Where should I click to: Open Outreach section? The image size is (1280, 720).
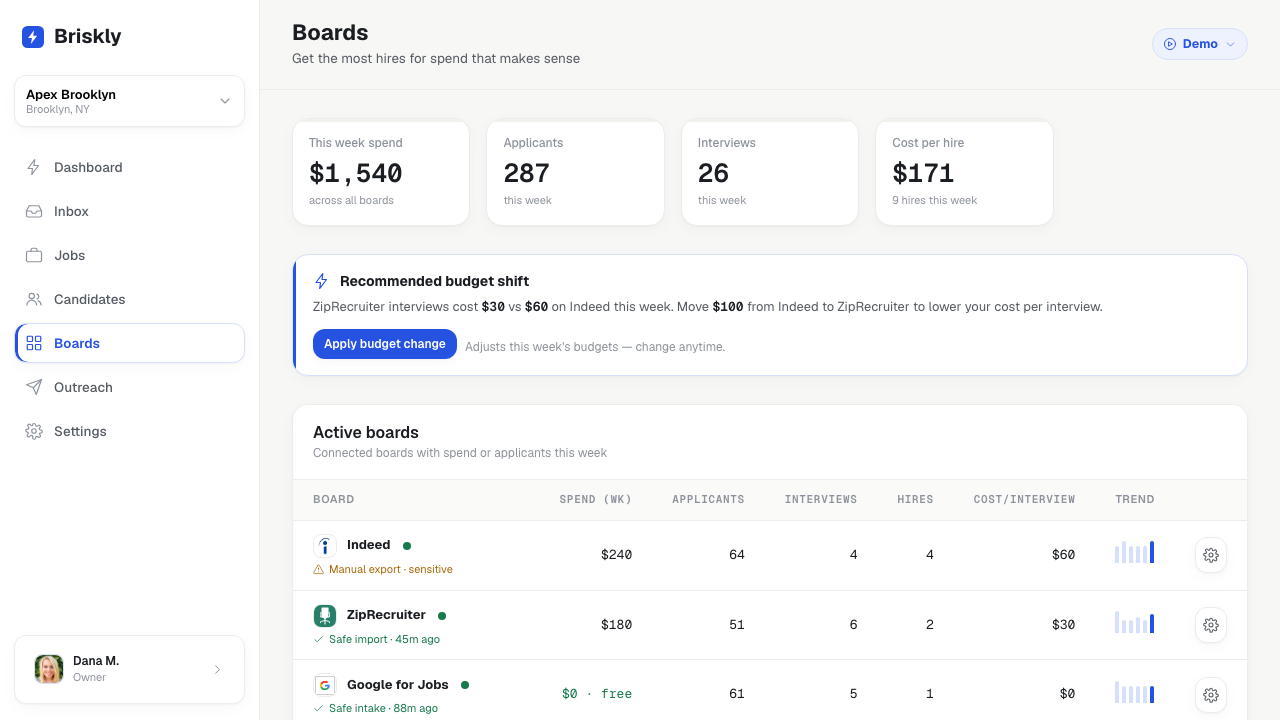coord(129,387)
